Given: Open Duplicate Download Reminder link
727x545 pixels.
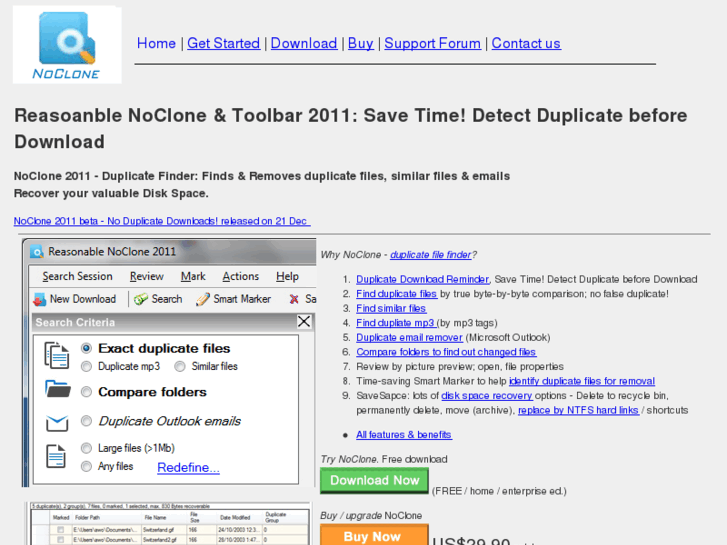Looking at the screenshot, I should [x=422, y=279].
